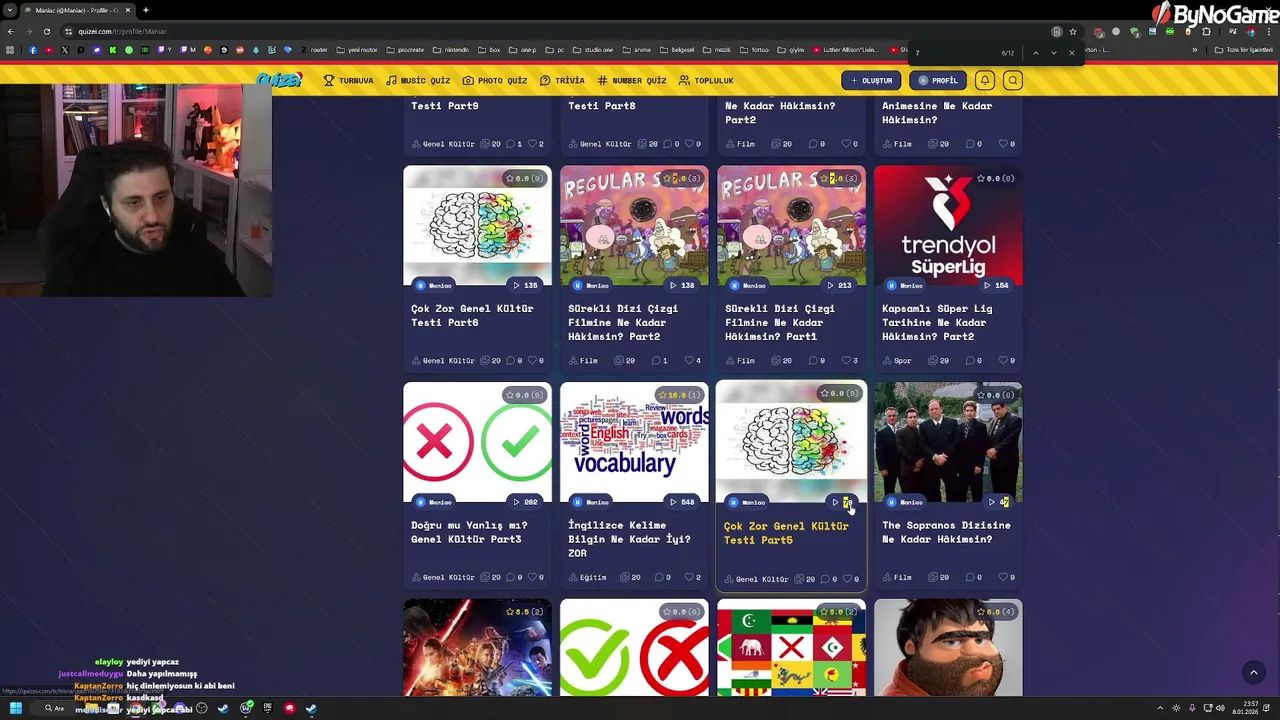
Task: Open the flags collage quiz thumbnail
Action: pos(791,647)
